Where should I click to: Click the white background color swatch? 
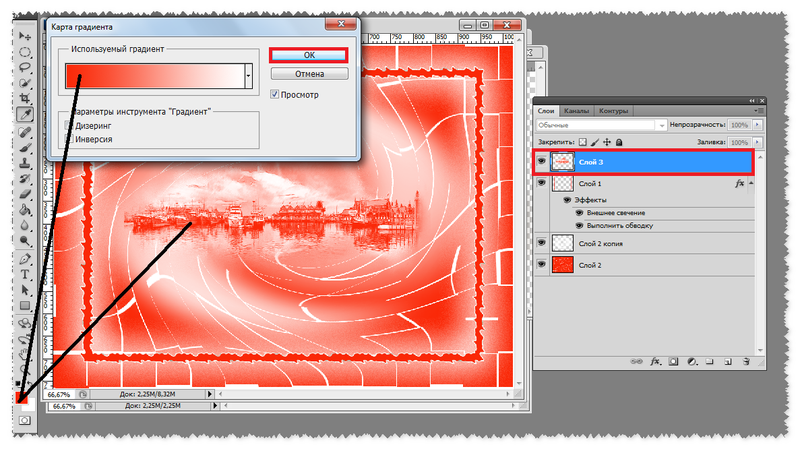pos(31,405)
